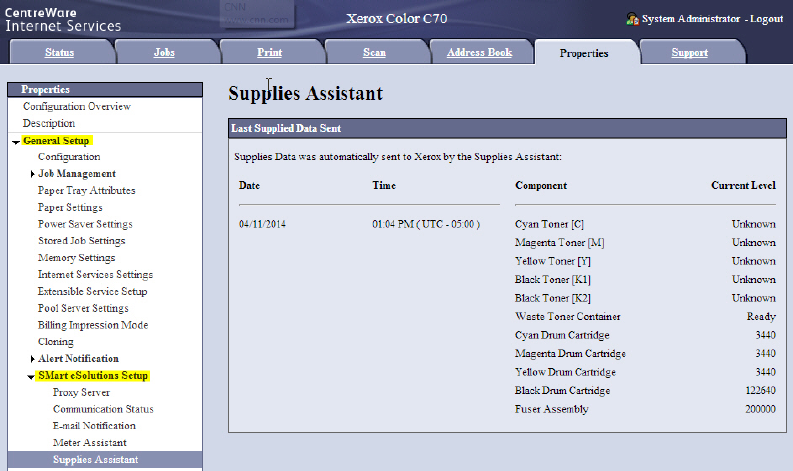Screen dimensions: 793x471
Task: Click the Magenta Drum Cartridge row
Action: click(645, 354)
